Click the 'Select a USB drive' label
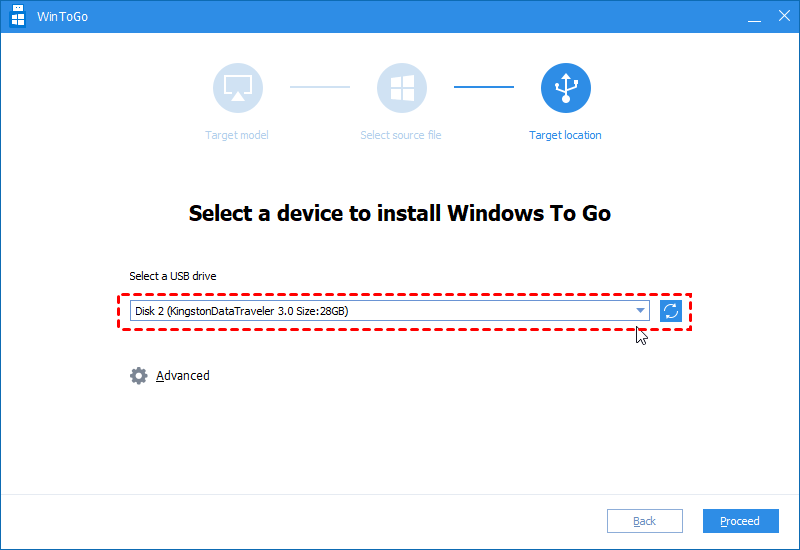The image size is (800, 550). coord(173,276)
